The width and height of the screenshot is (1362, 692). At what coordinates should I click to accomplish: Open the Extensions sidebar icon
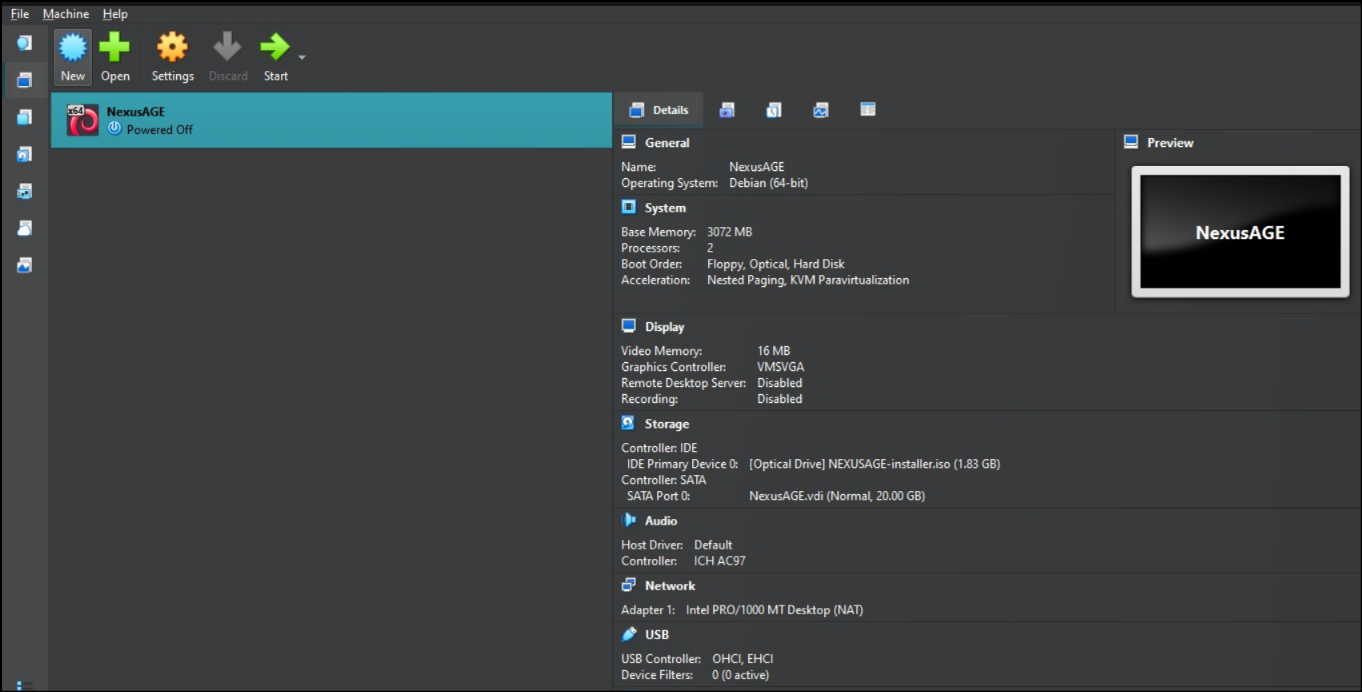(x=24, y=117)
